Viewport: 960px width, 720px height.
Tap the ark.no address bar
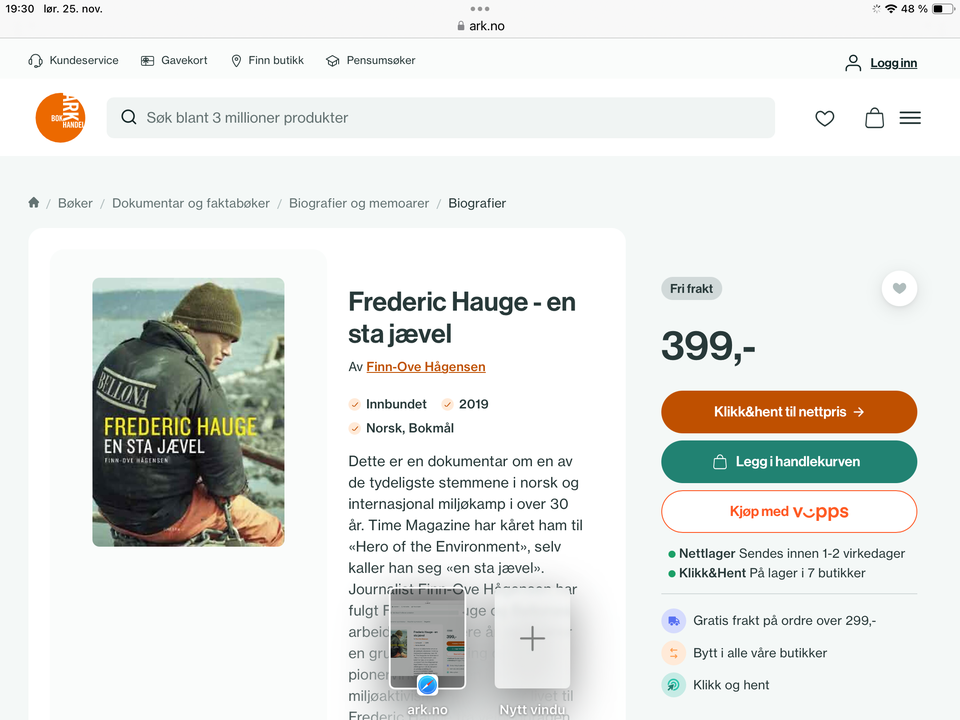pos(481,26)
